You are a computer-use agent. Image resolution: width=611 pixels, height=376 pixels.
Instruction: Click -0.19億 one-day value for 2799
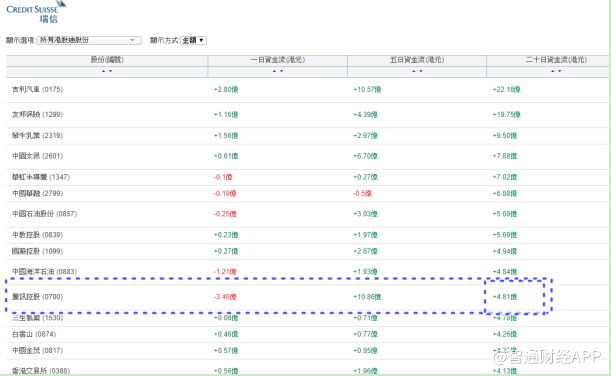[x=225, y=193]
